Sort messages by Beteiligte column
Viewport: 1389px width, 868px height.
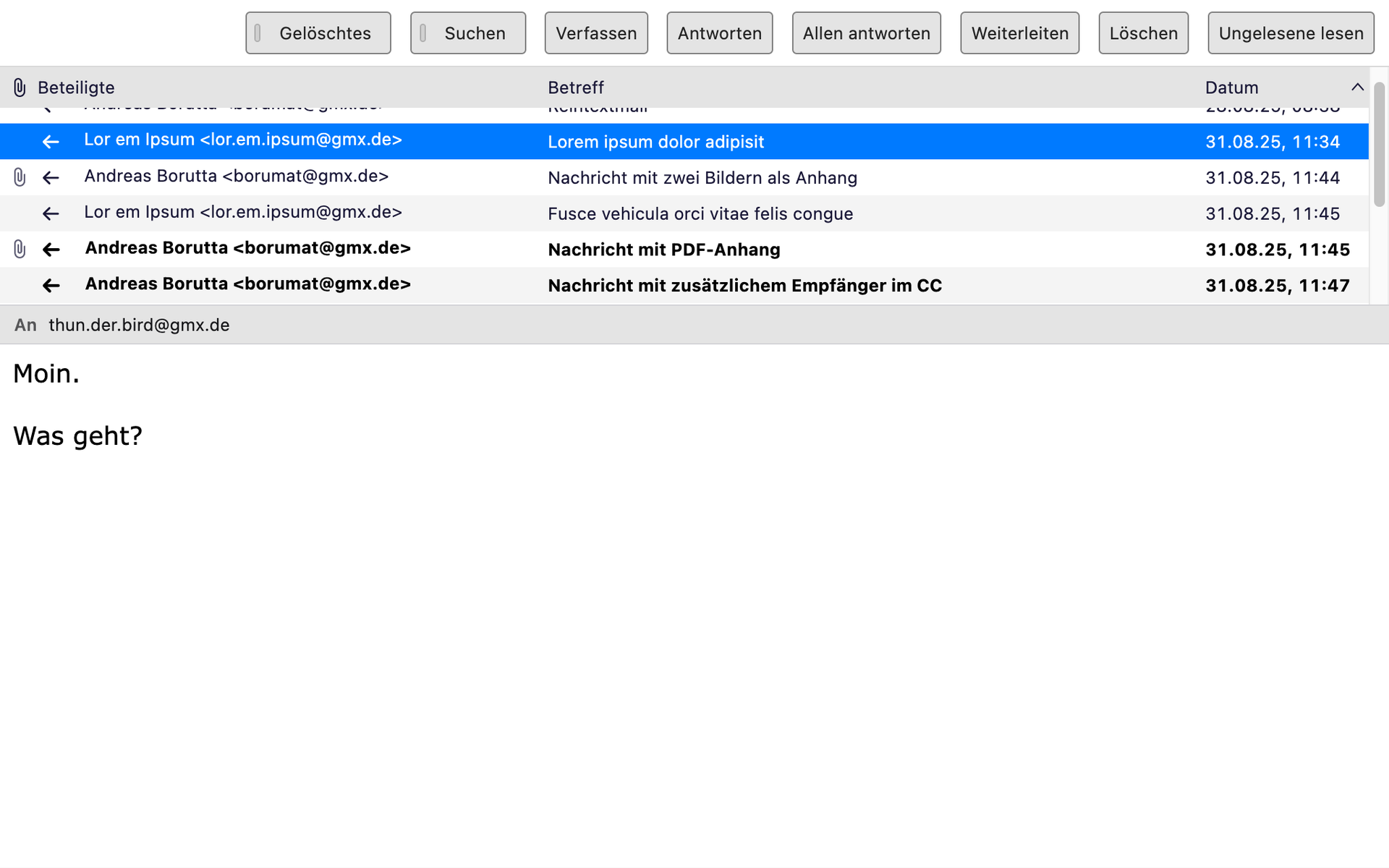click(x=76, y=88)
